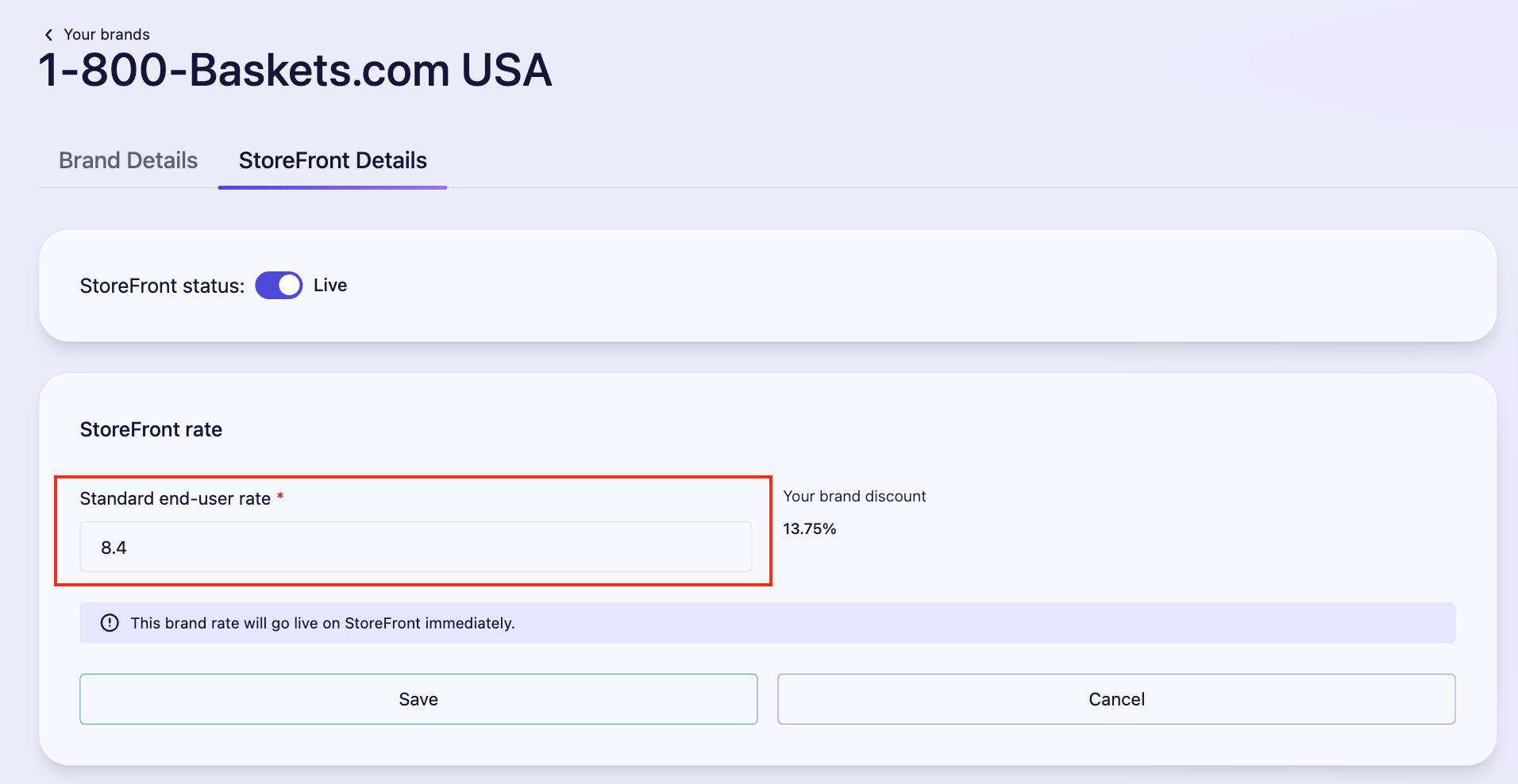Image resolution: width=1518 pixels, height=784 pixels.
Task: Switch to the Brand Details tab
Action: pos(129,160)
